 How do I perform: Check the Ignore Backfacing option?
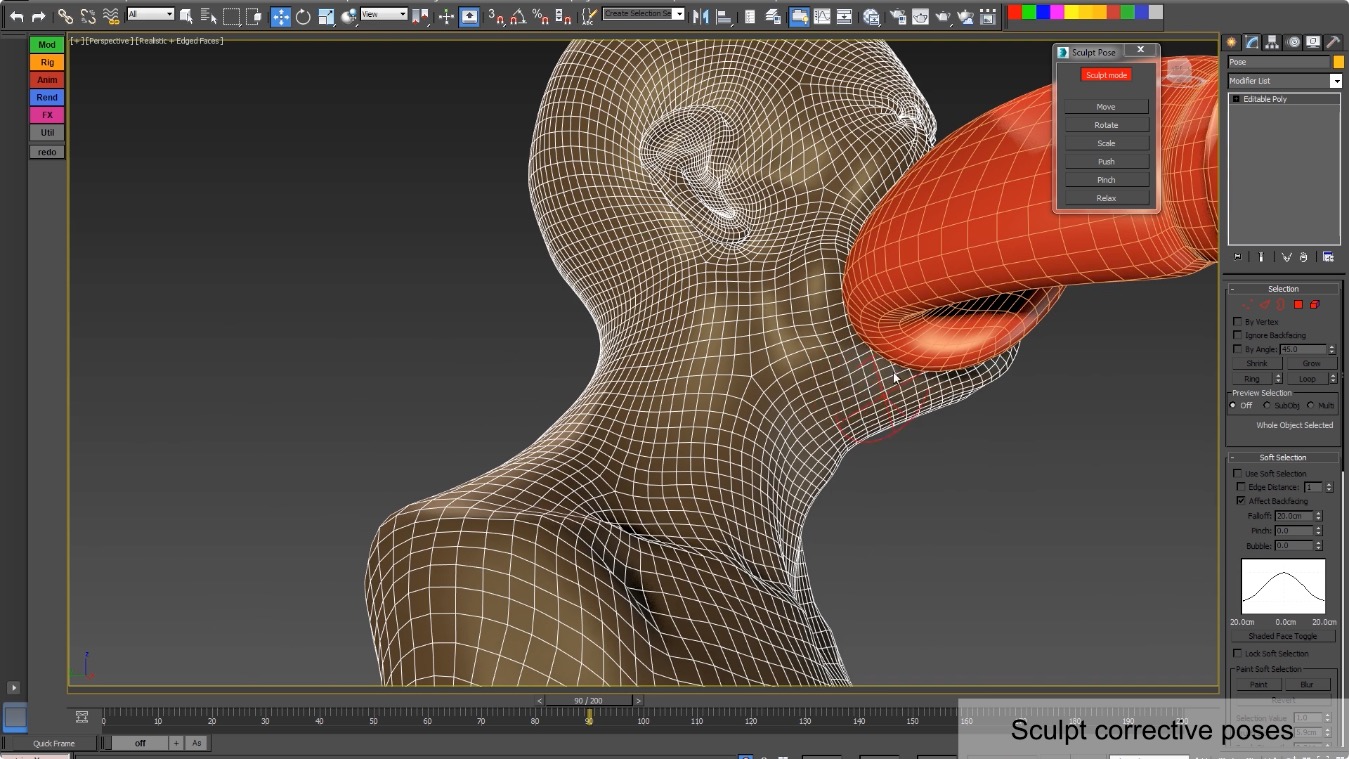(1238, 335)
